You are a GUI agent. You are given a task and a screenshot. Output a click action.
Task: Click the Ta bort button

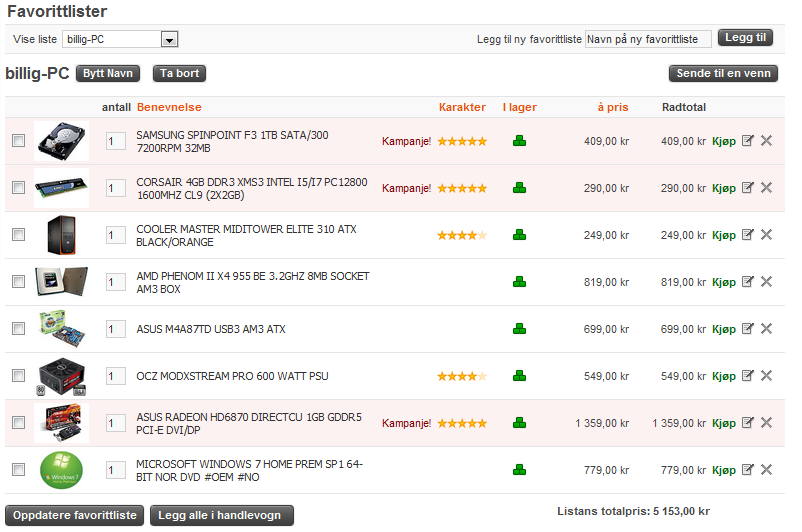pyautogui.click(x=180, y=74)
